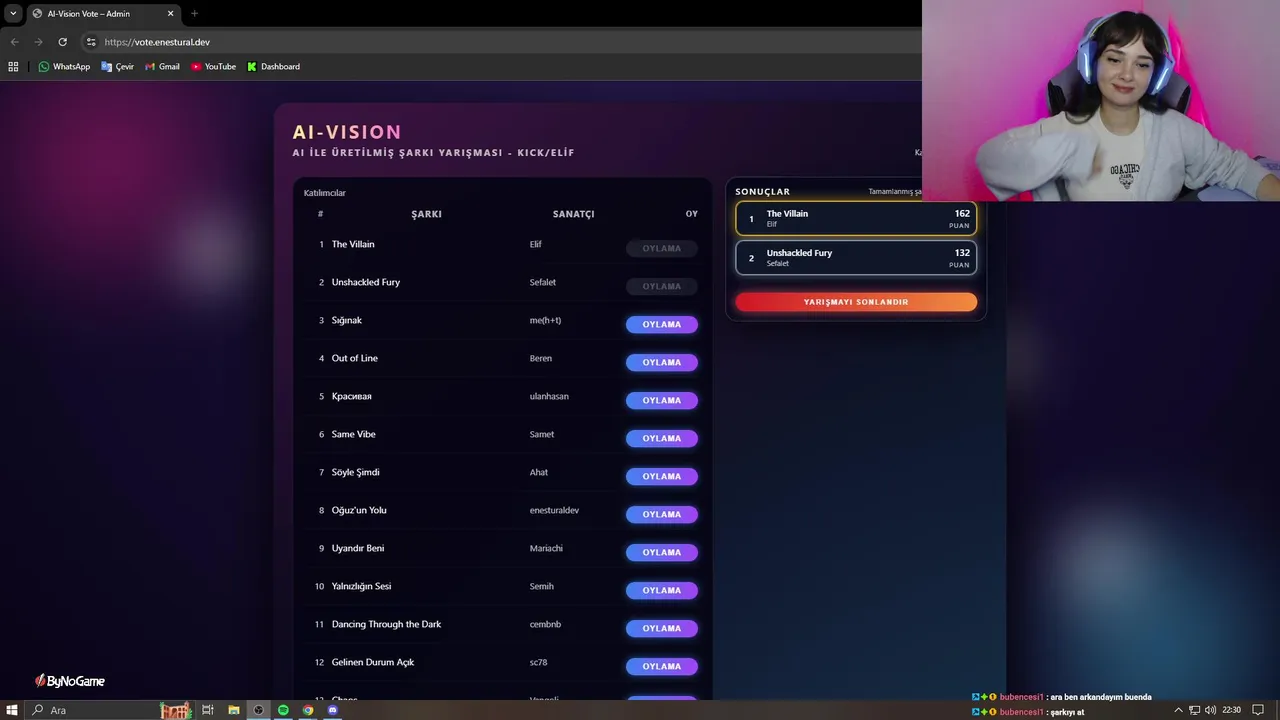Screen dimensions: 1280x720
Task: Open the tab search dropdown arrow
Action: click(13, 14)
